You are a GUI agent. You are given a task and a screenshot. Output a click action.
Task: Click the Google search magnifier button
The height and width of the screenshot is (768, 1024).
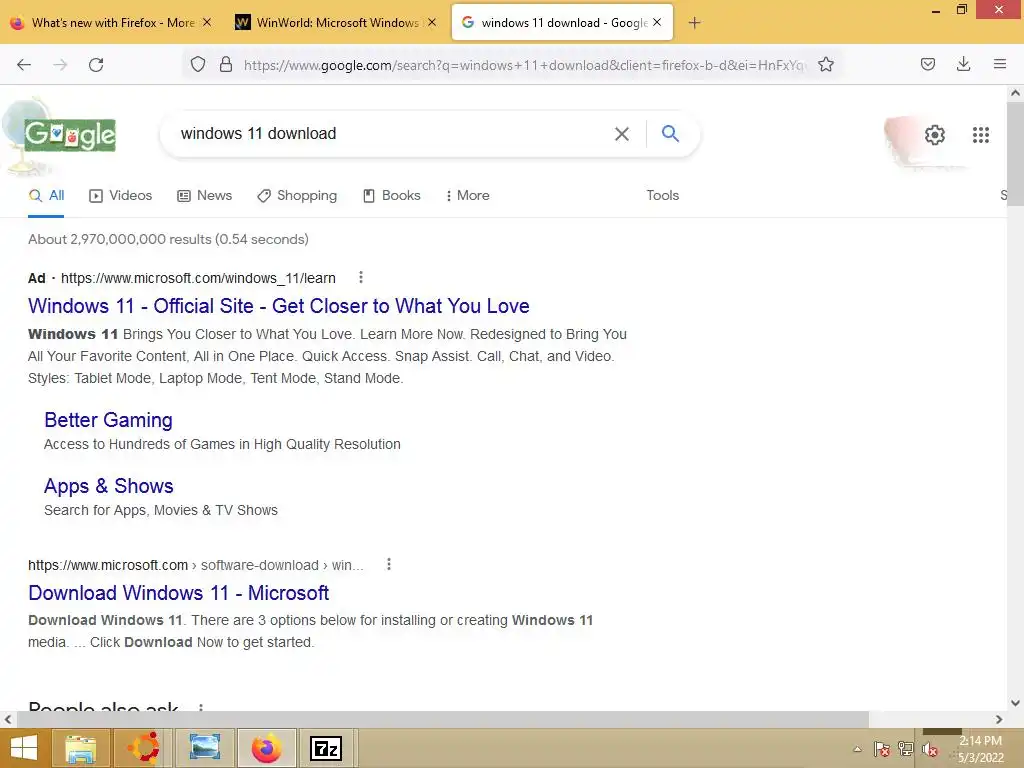(670, 133)
